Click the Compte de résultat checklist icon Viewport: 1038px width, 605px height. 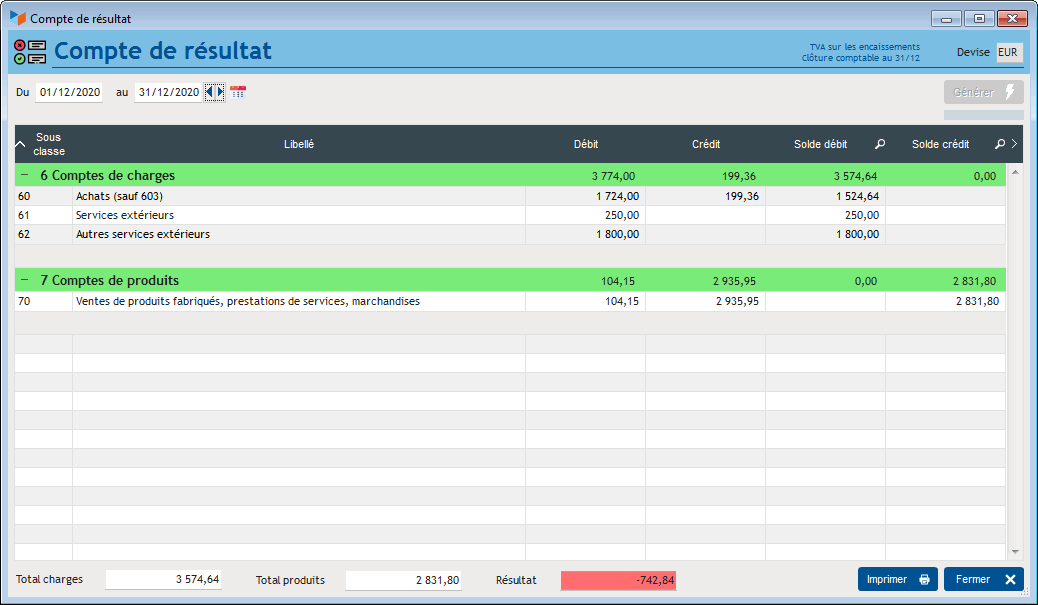coord(30,52)
